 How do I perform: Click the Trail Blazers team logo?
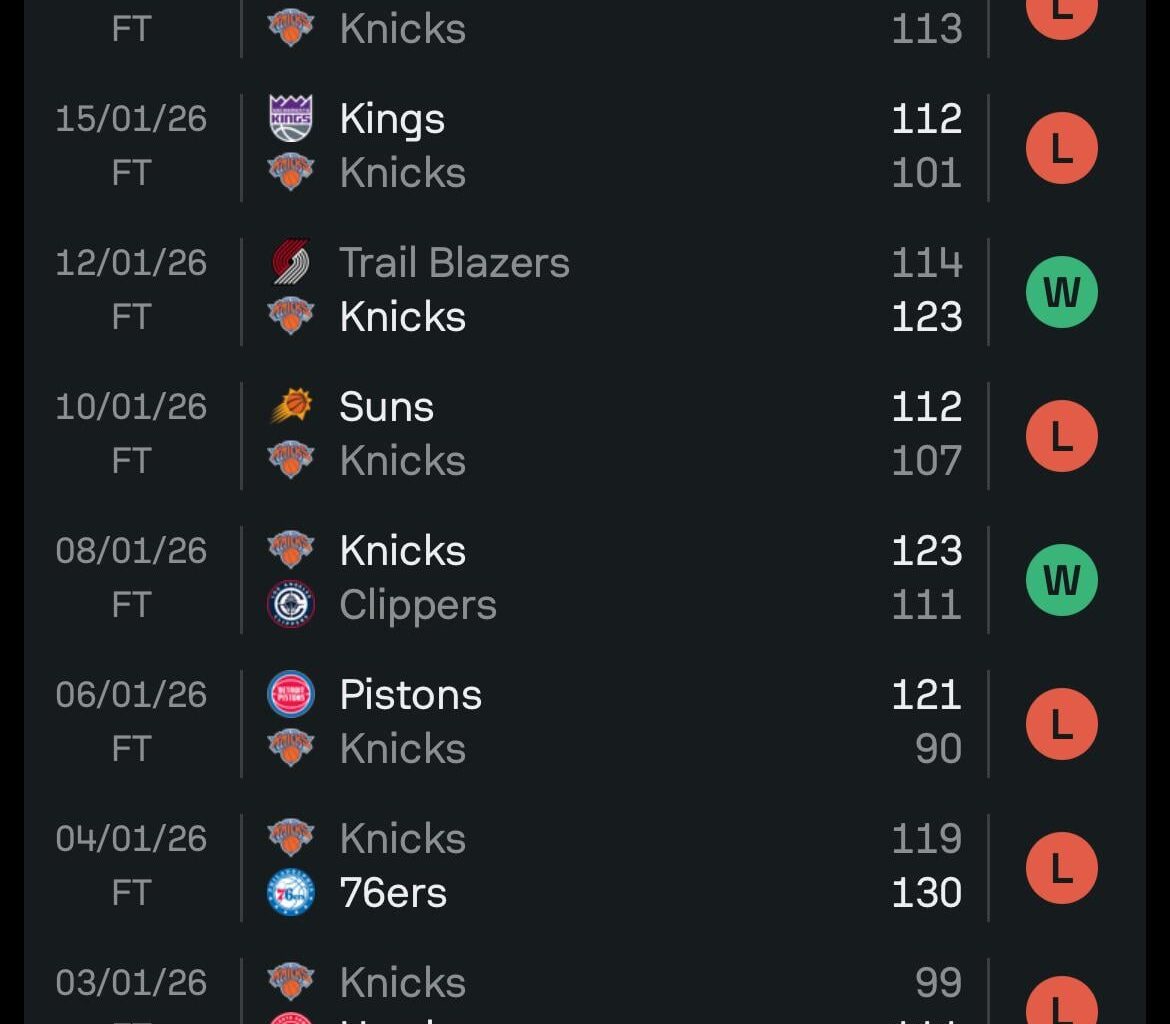[291, 263]
